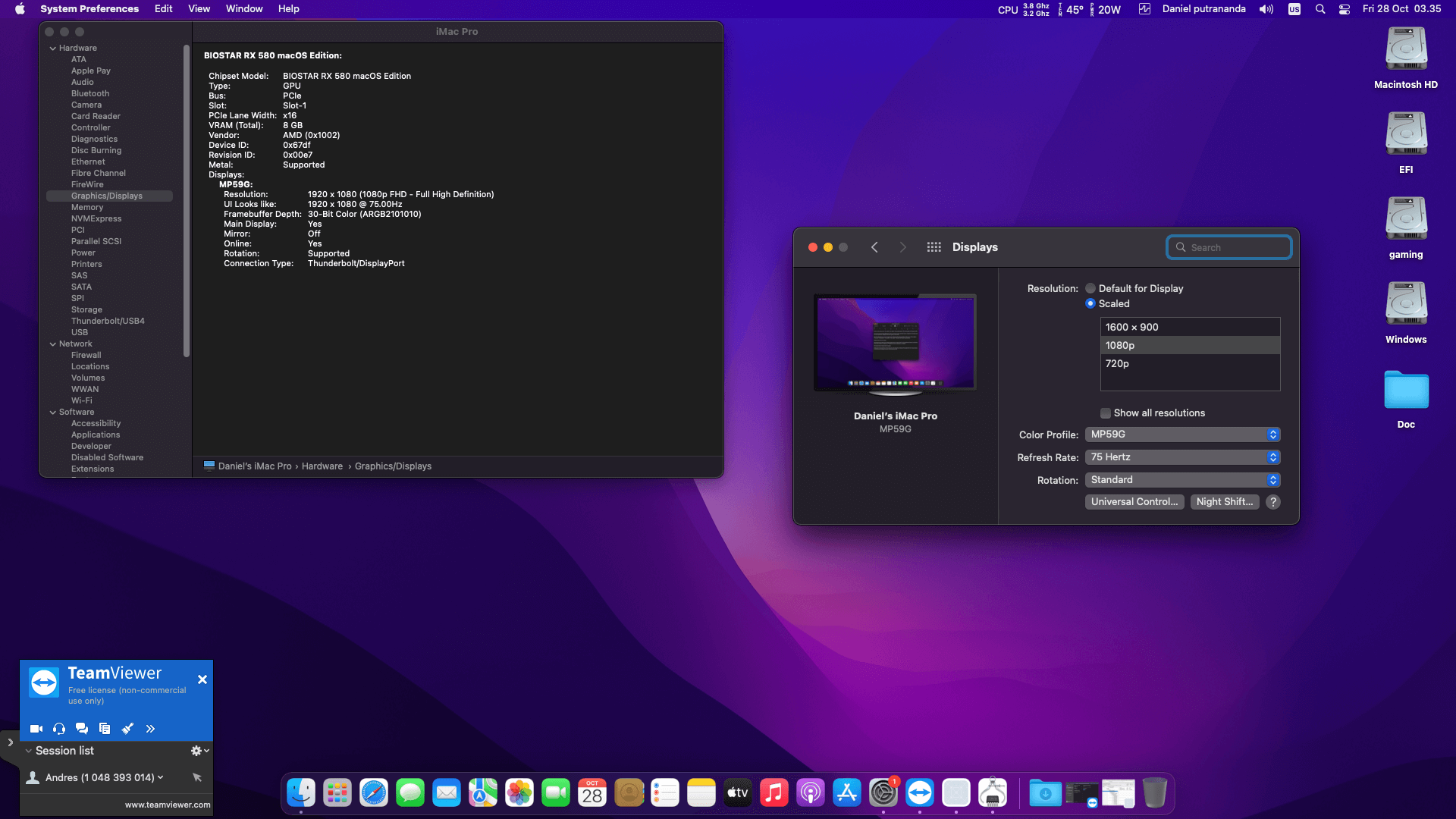Open the Window menu
The image size is (1456, 819).
pyautogui.click(x=244, y=9)
